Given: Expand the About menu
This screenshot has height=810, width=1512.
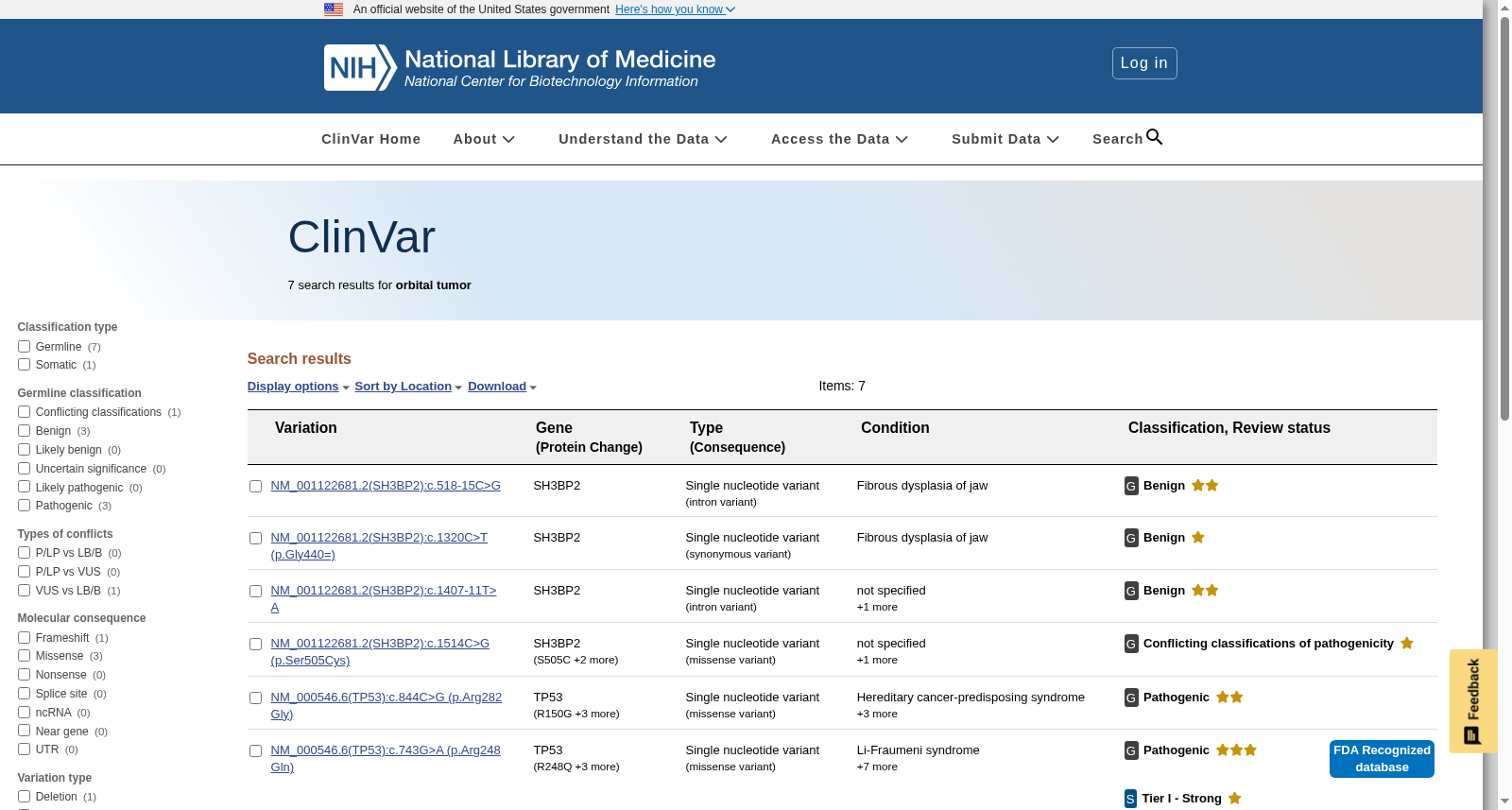Looking at the screenshot, I should click(484, 139).
